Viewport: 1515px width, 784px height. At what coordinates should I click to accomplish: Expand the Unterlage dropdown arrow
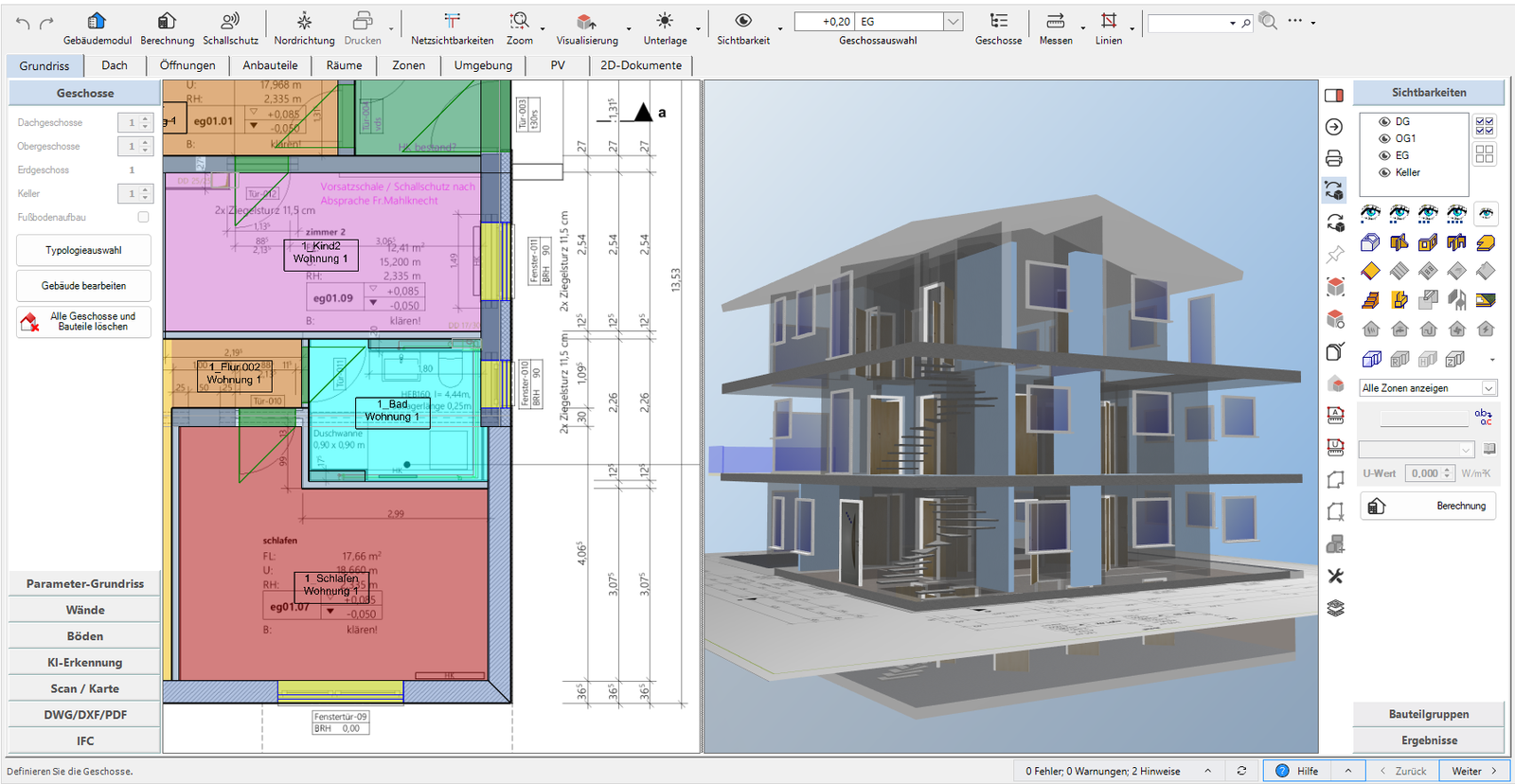coord(698,27)
